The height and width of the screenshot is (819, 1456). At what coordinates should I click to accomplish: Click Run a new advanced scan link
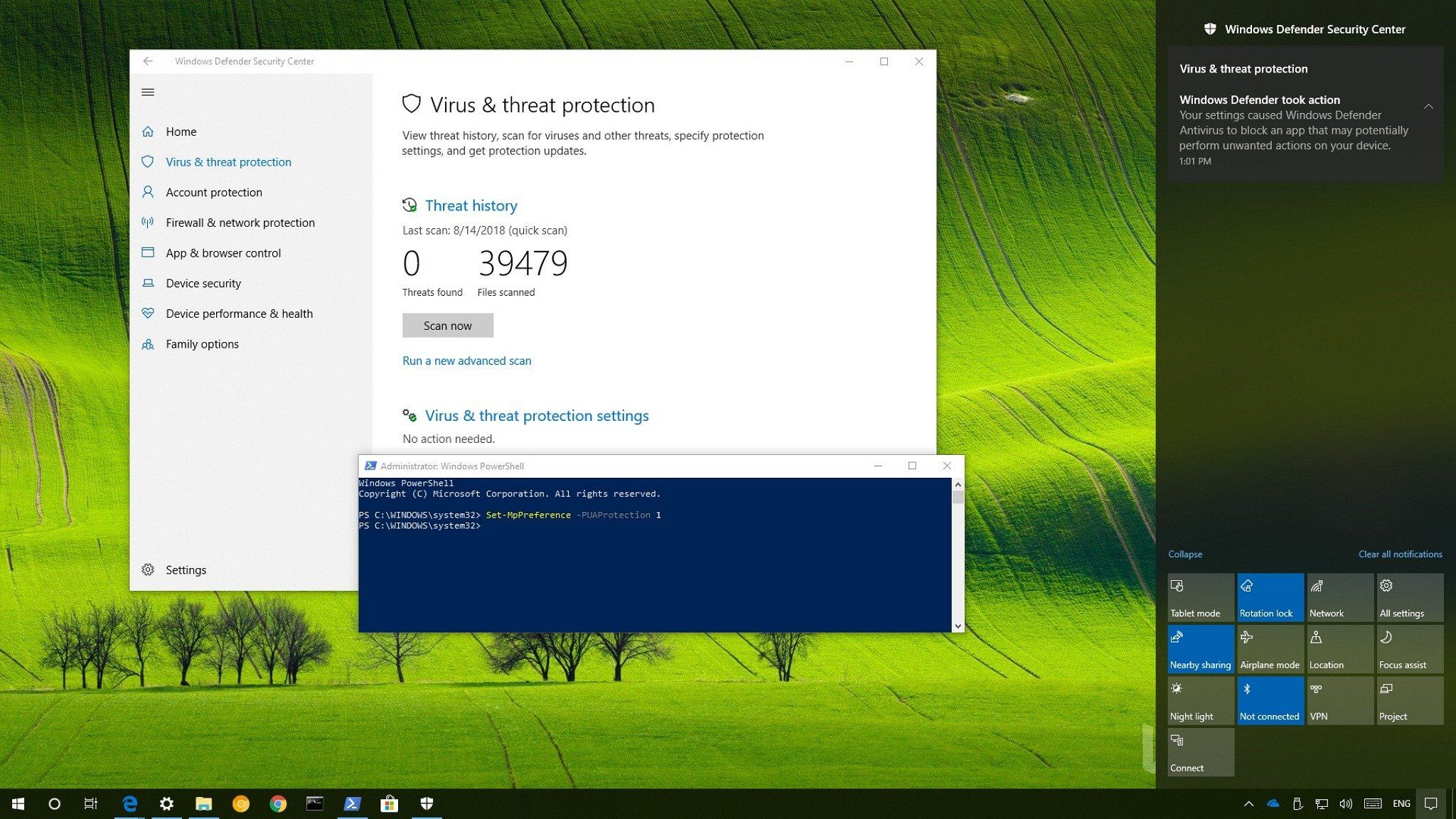[466, 360]
